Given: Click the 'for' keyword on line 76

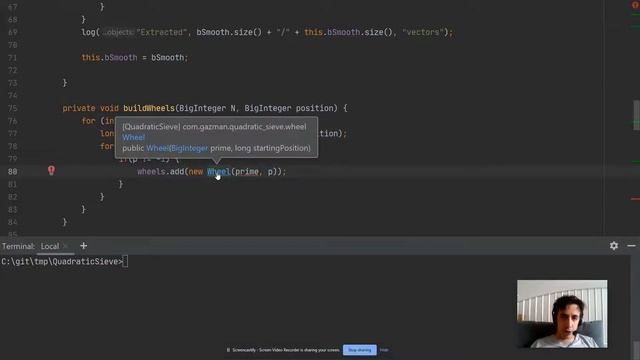Looking at the screenshot, I should pyautogui.click(x=88, y=121).
